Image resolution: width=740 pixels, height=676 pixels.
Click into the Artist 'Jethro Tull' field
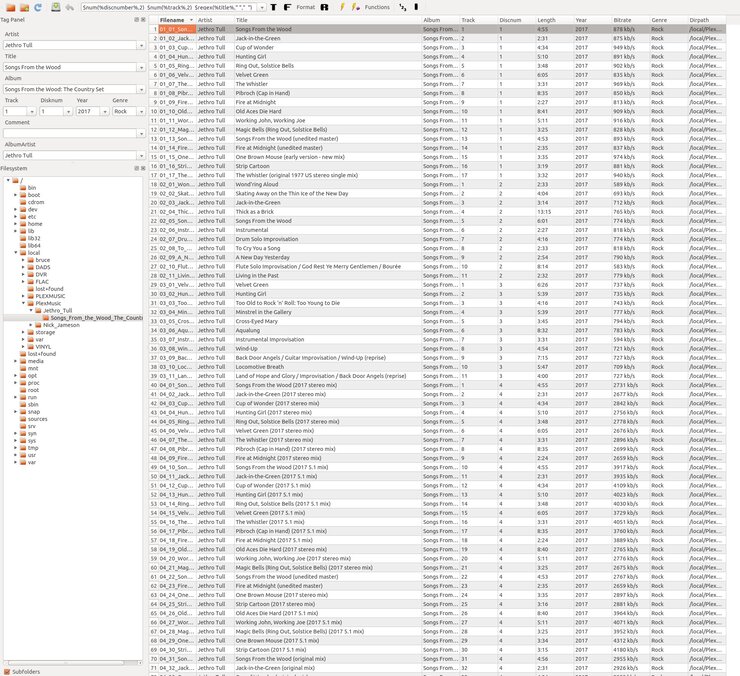click(x=70, y=45)
